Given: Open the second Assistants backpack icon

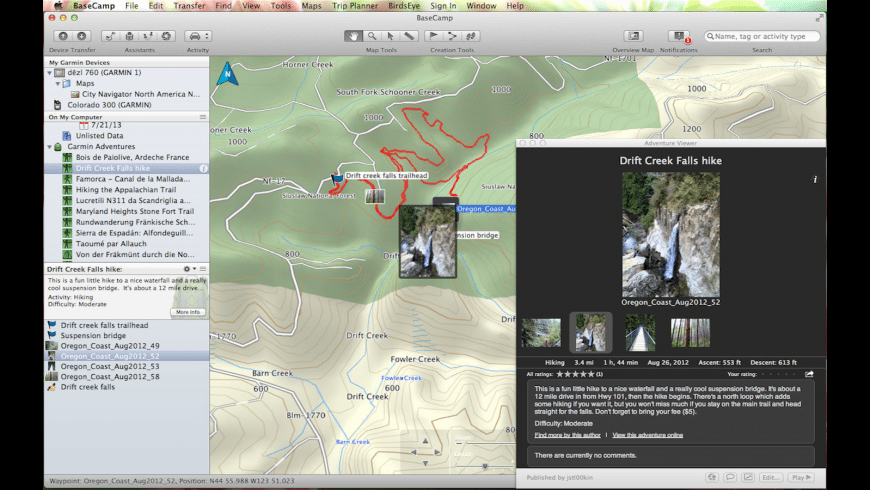Looking at the screenshot, I should click(129, 36).
